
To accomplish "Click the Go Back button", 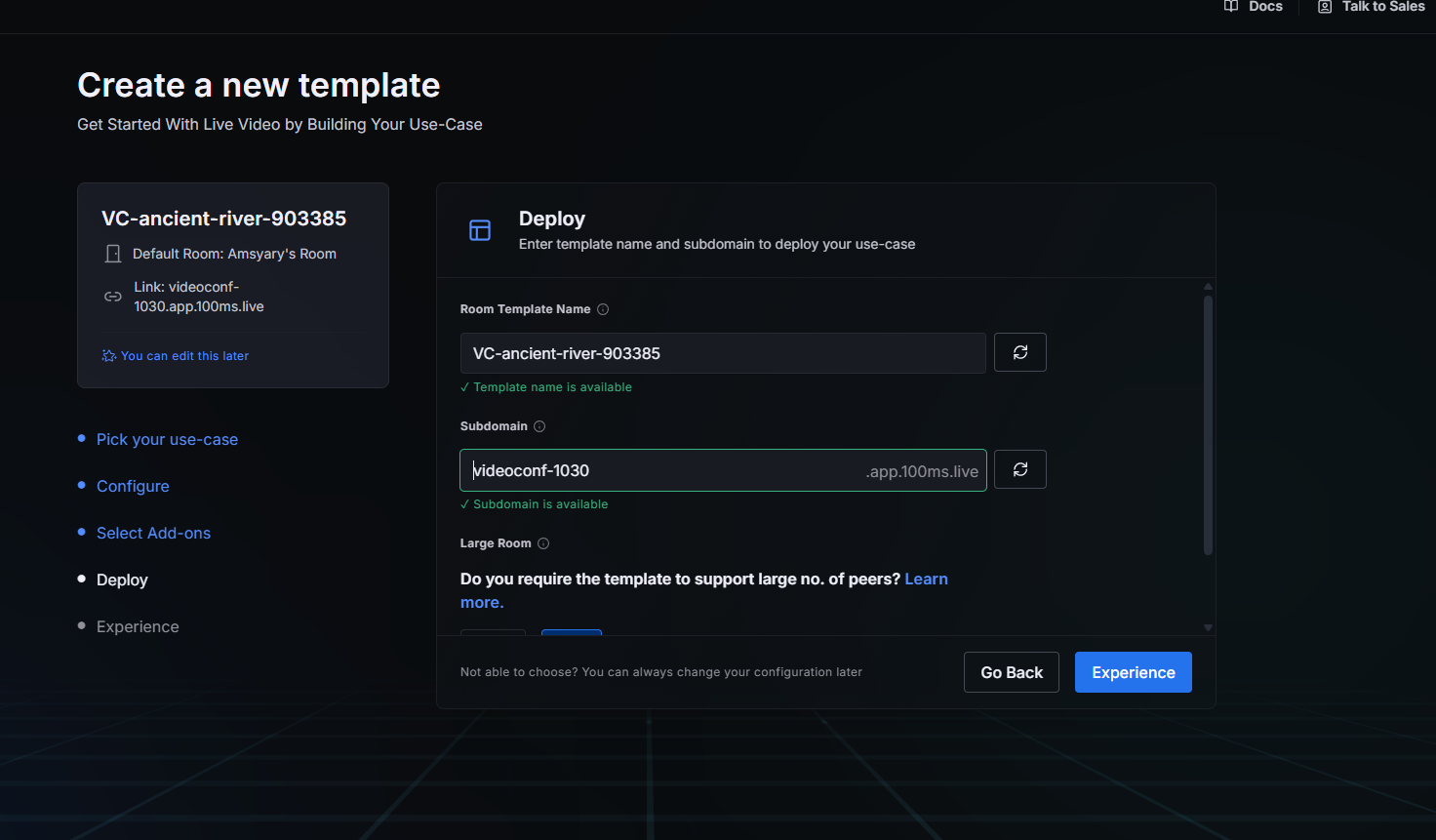I will pos(1011,672).
